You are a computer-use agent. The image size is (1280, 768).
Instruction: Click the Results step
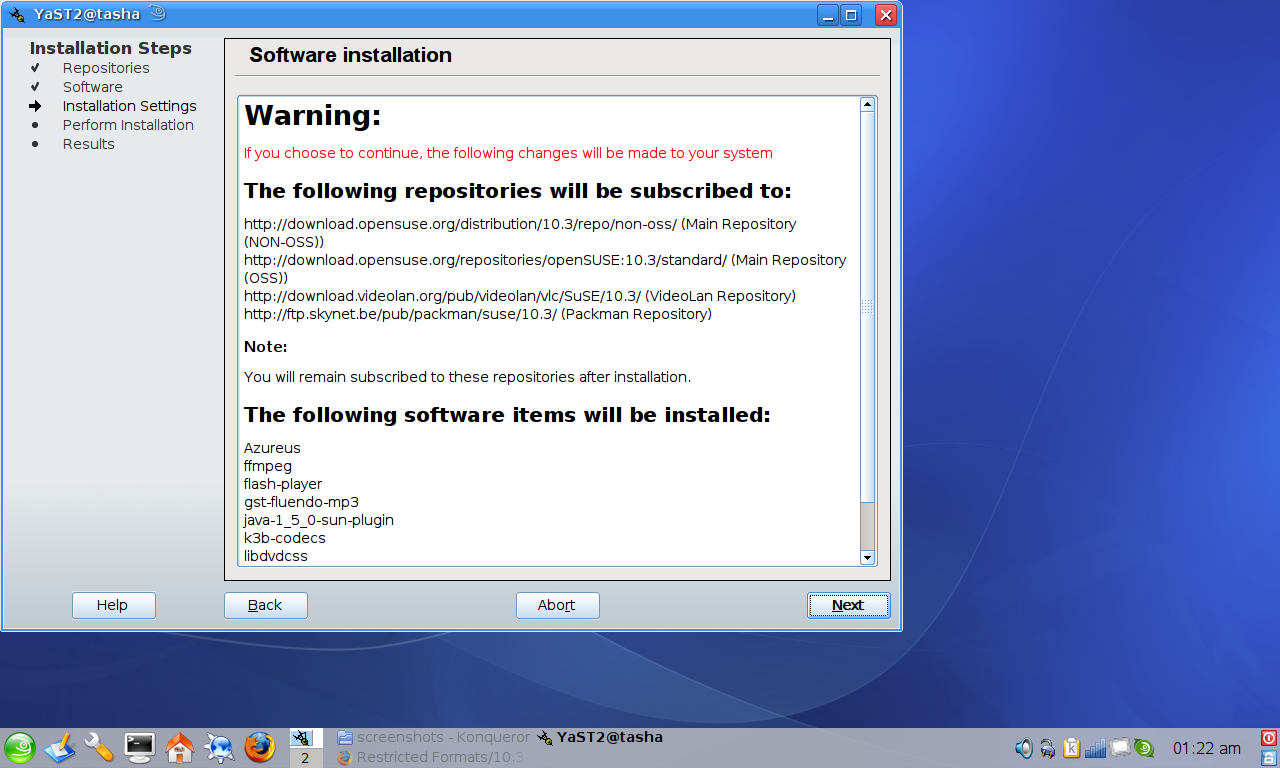coord(88,144)
